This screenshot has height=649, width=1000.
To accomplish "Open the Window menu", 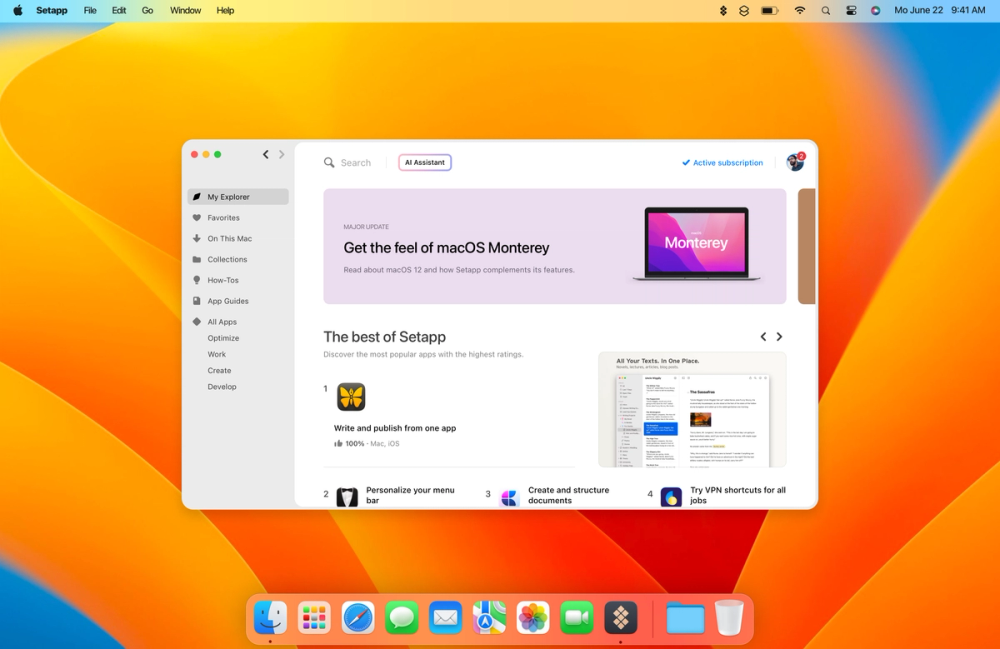I will 186,10.
